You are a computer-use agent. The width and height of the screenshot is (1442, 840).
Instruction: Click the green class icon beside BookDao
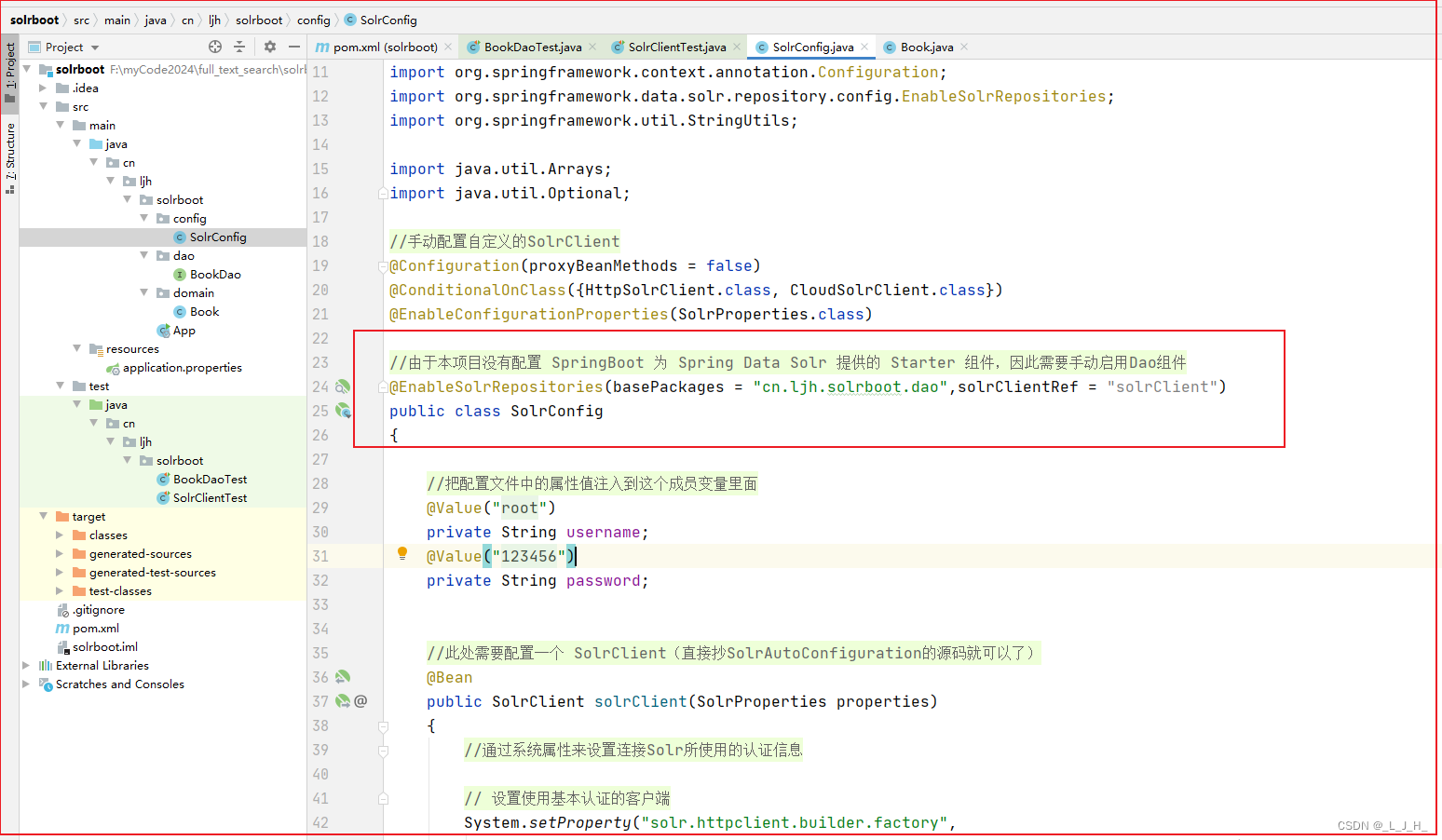[180, 274]
